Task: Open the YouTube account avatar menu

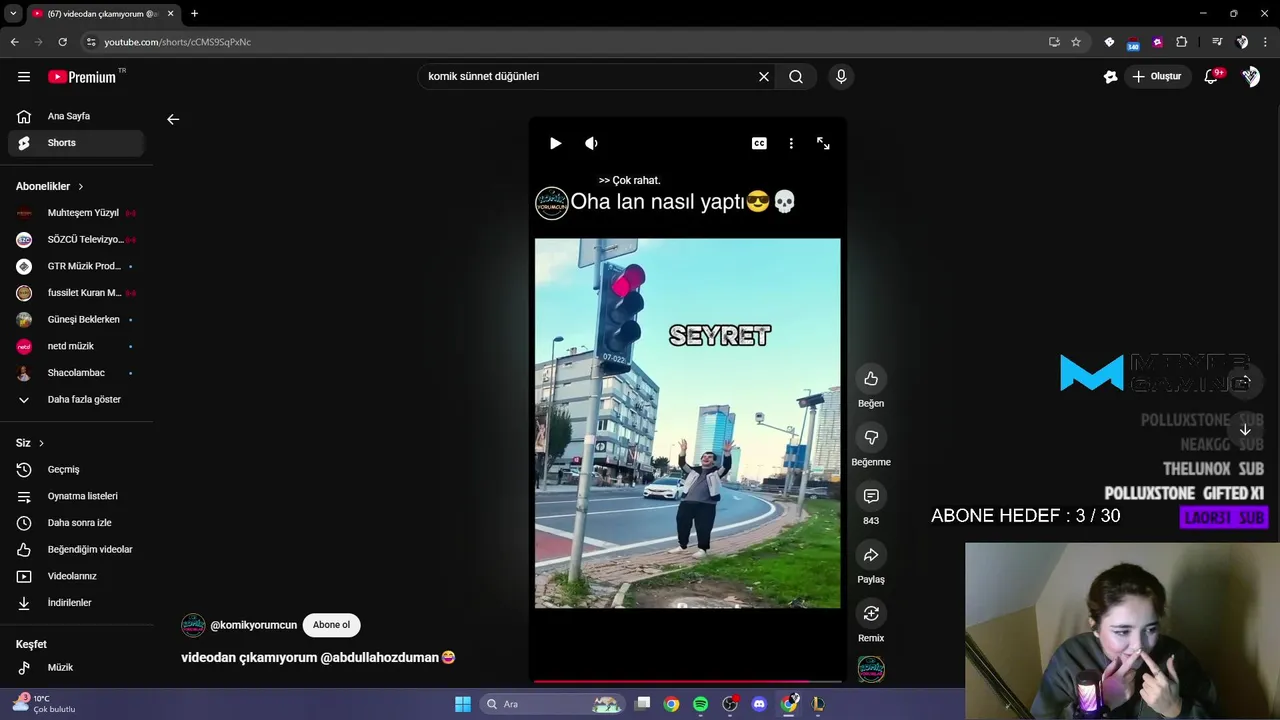Action: click(x=1251, y=77)
